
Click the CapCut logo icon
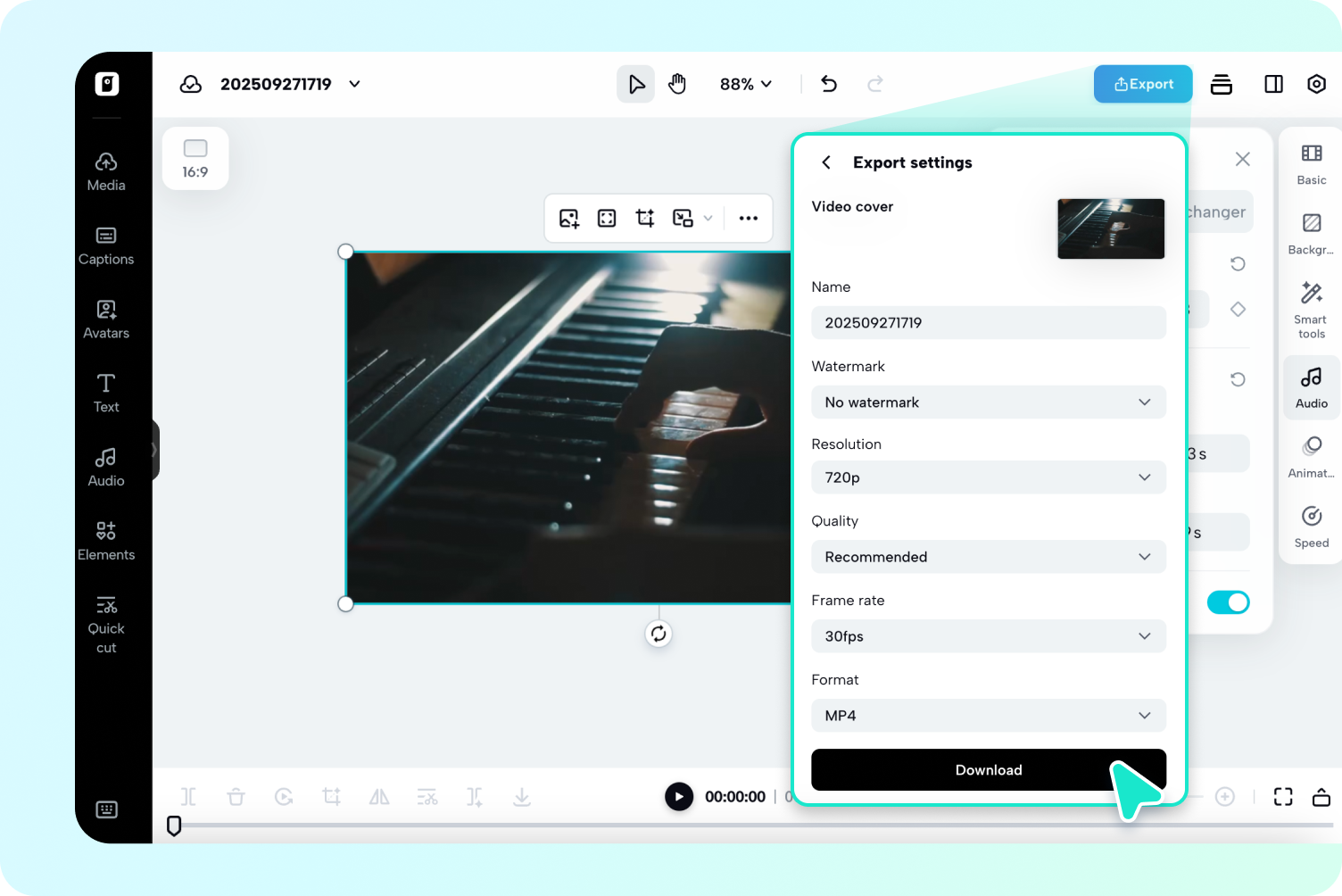(107, 84)
